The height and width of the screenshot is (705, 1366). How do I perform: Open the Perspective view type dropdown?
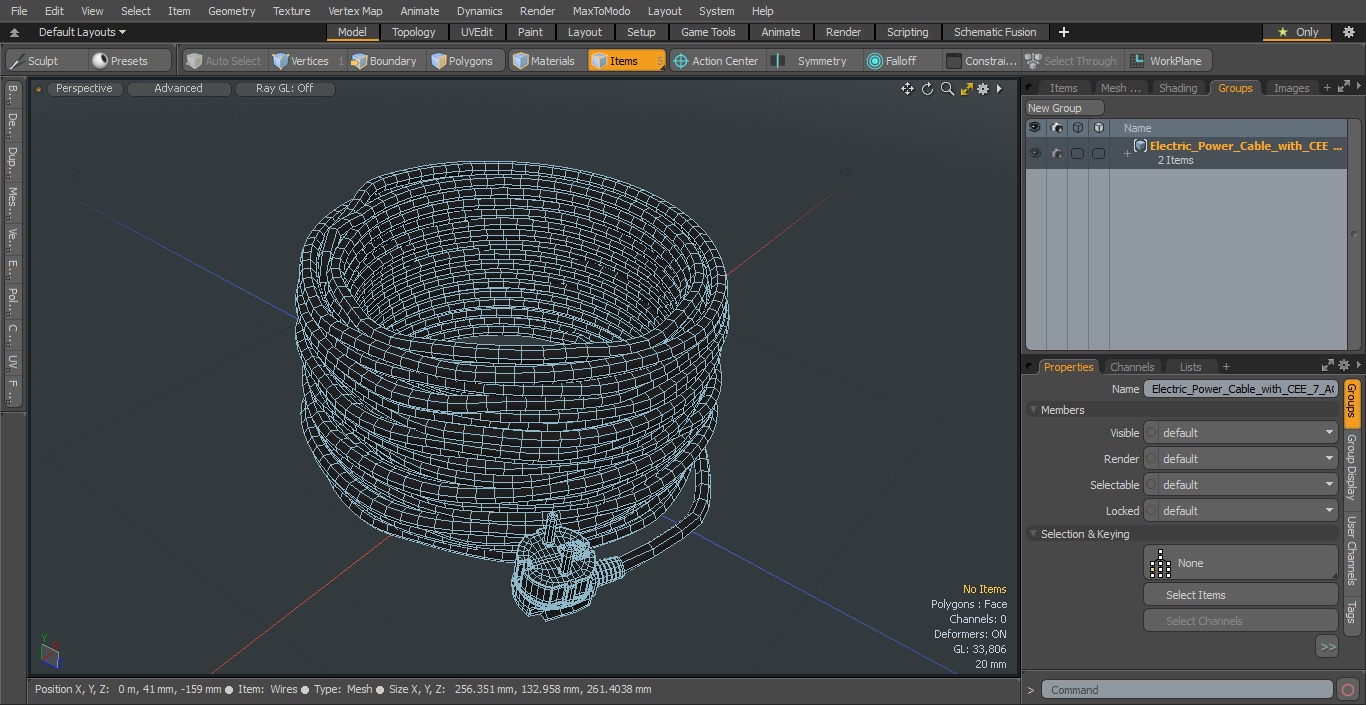(x=84, y=89)
